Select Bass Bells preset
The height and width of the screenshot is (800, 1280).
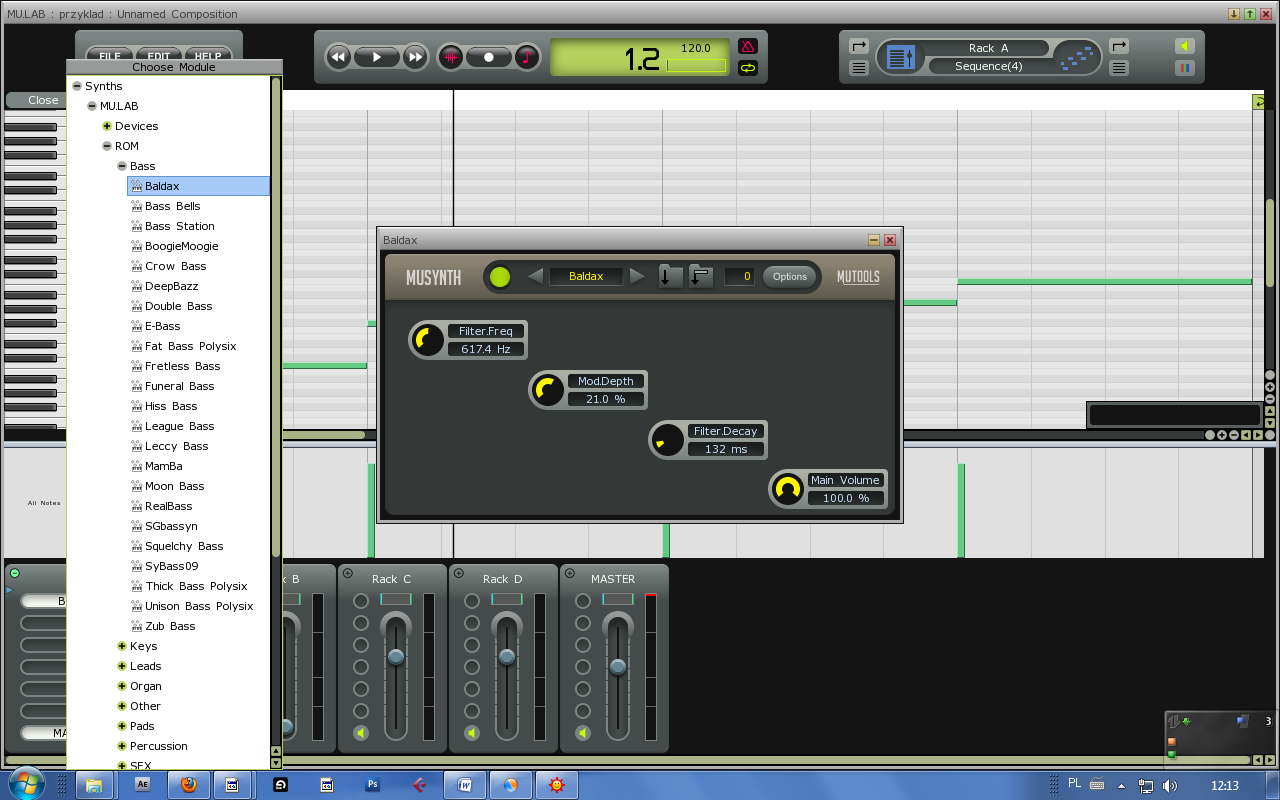tap(173, 206)
